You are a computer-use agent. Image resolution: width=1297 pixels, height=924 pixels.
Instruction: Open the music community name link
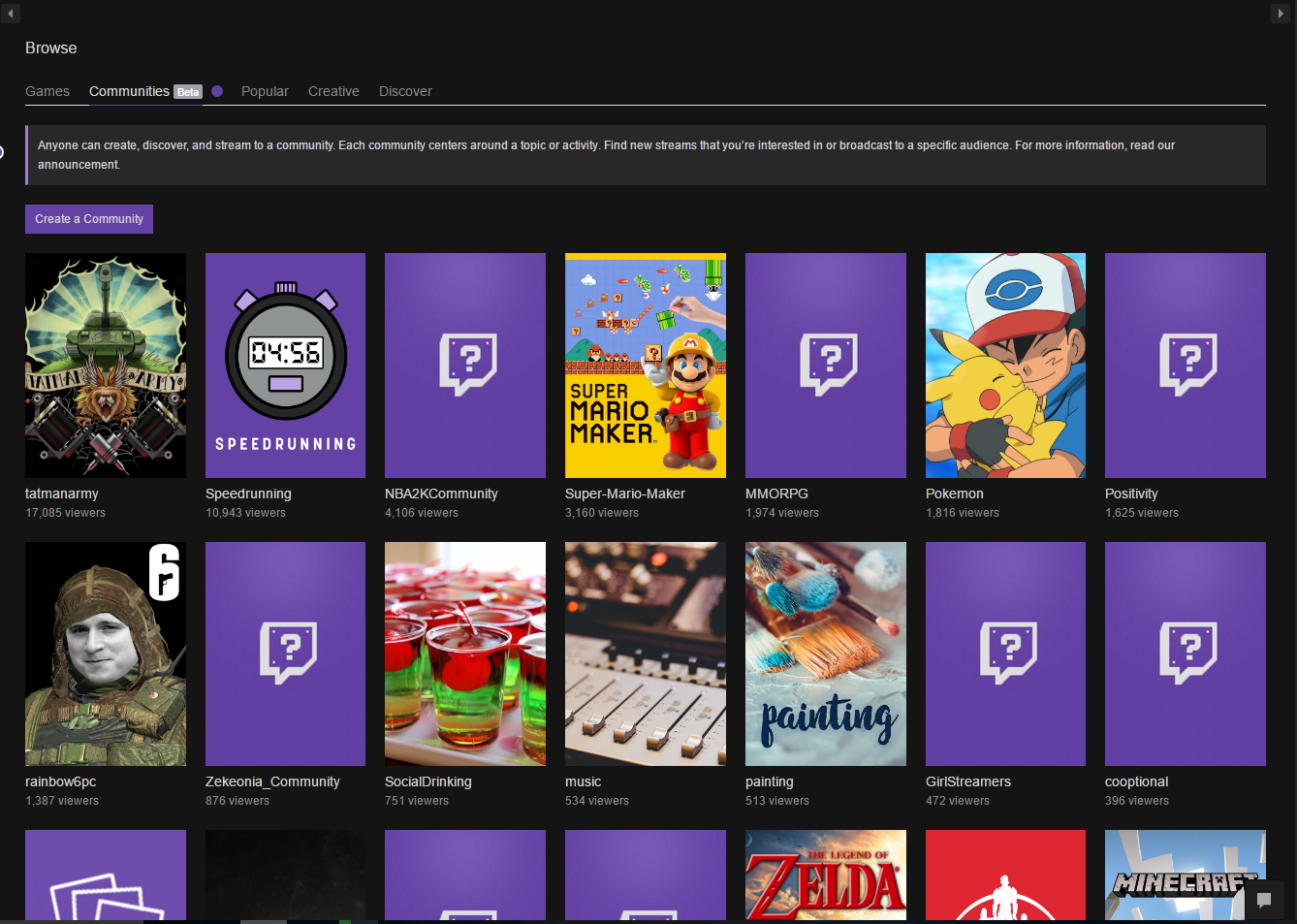coord(584,781)
